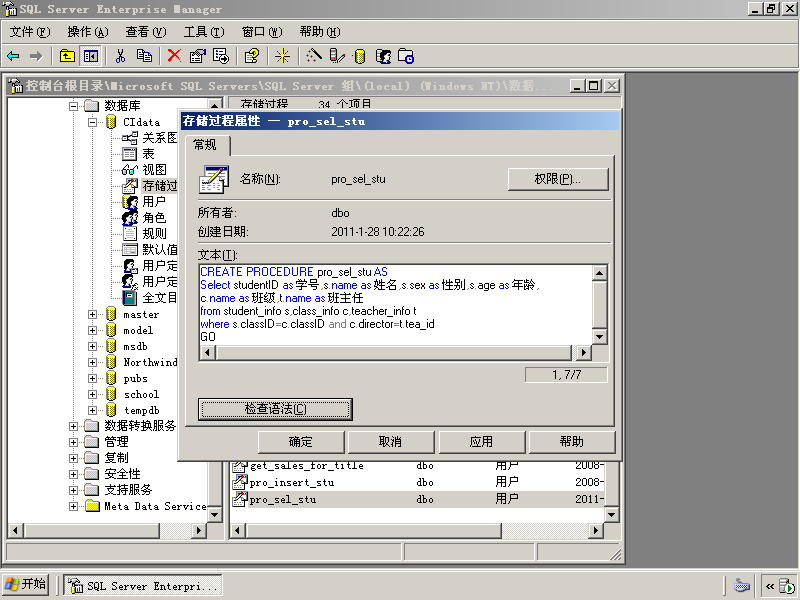Viewport: 800px width, 600px height.
Task: Click inside the procedure text editor
Action: [396, 305]
